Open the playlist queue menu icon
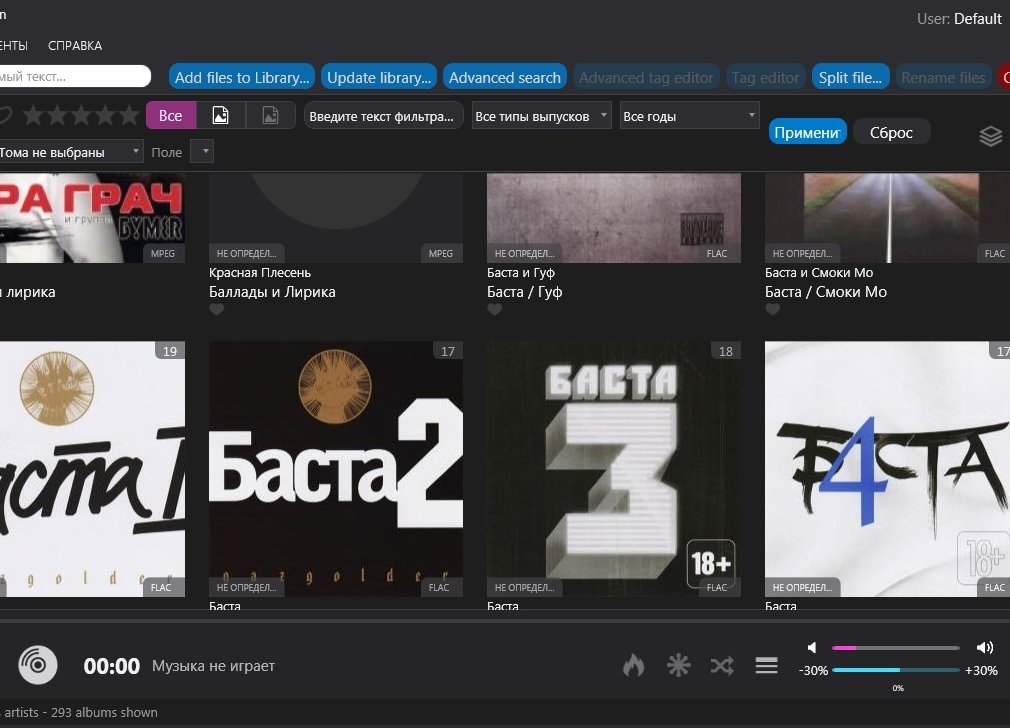The image size is (1010, 728). coord(767,666)
